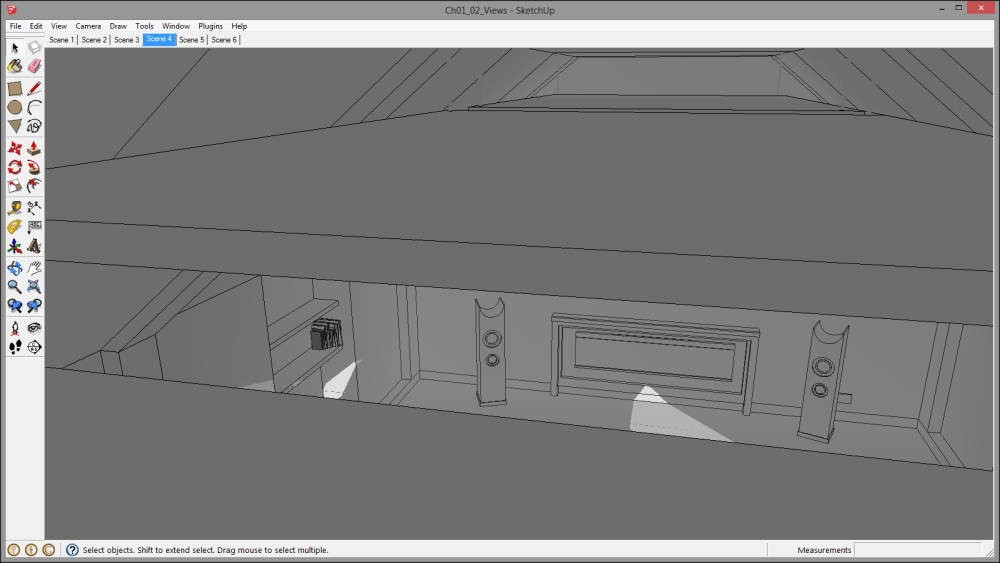This screenshot has width=1000, height=563.
Task: Select the Text label tool
Action: coord(34,227)
